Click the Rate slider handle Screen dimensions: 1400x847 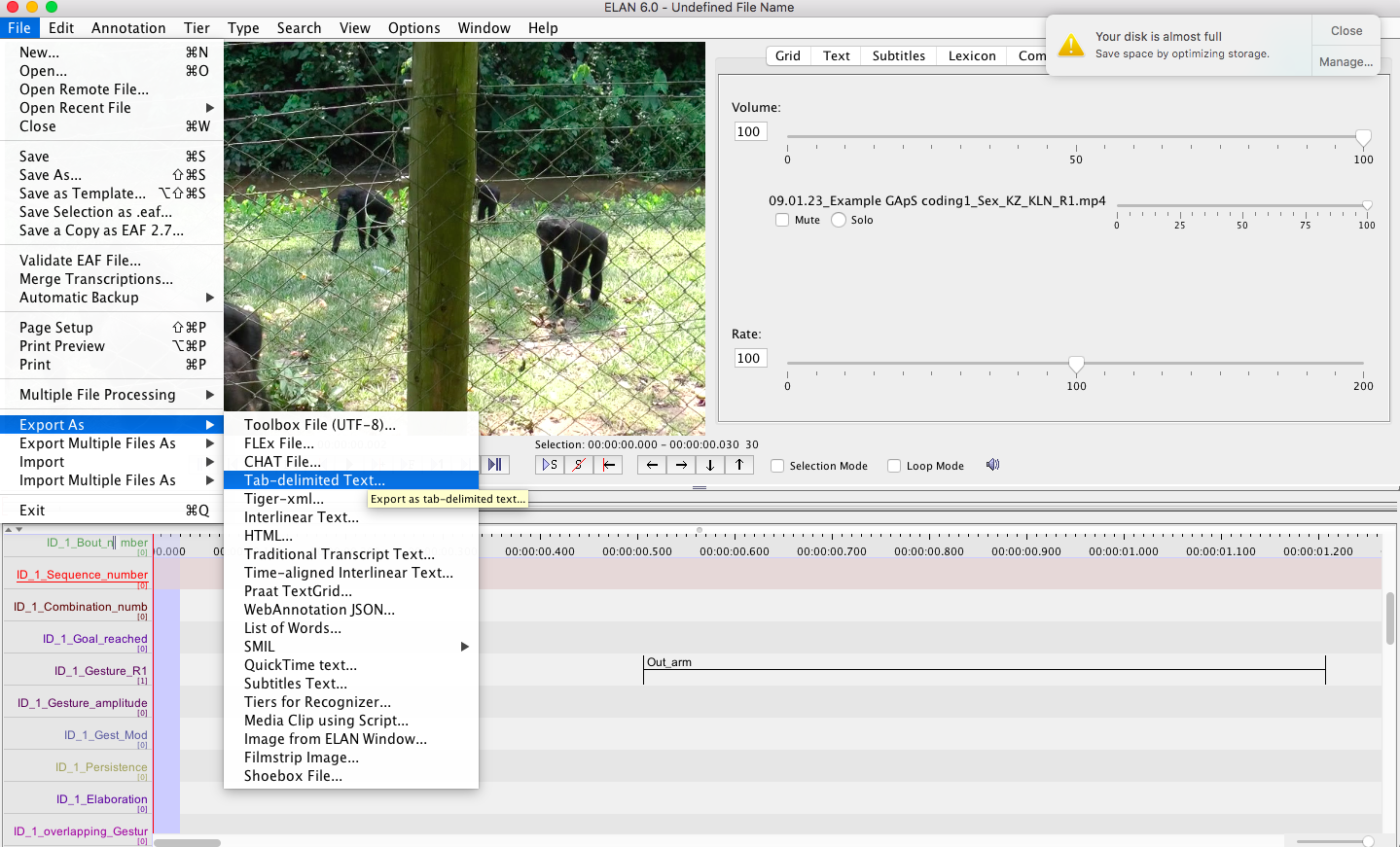click(x=1076, y=364)
